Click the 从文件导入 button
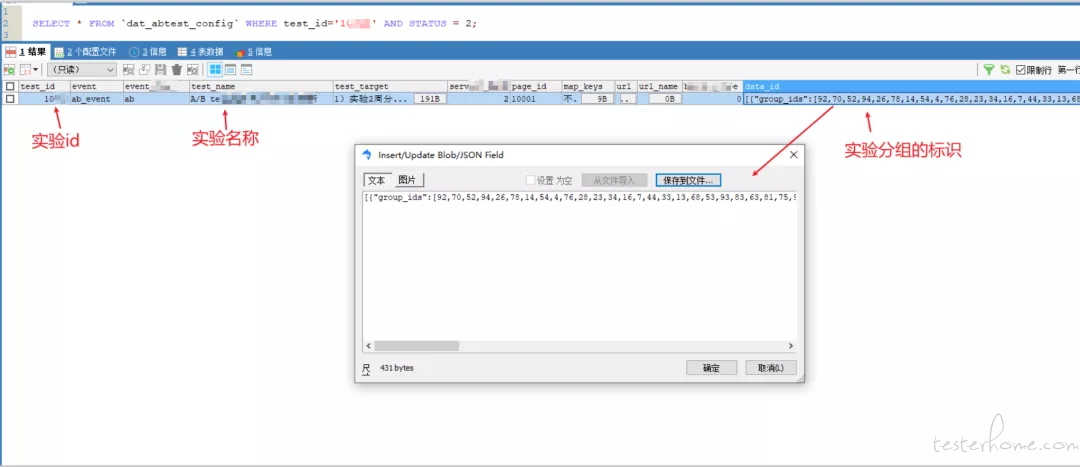1080x467 pixels. click(614, 180)
